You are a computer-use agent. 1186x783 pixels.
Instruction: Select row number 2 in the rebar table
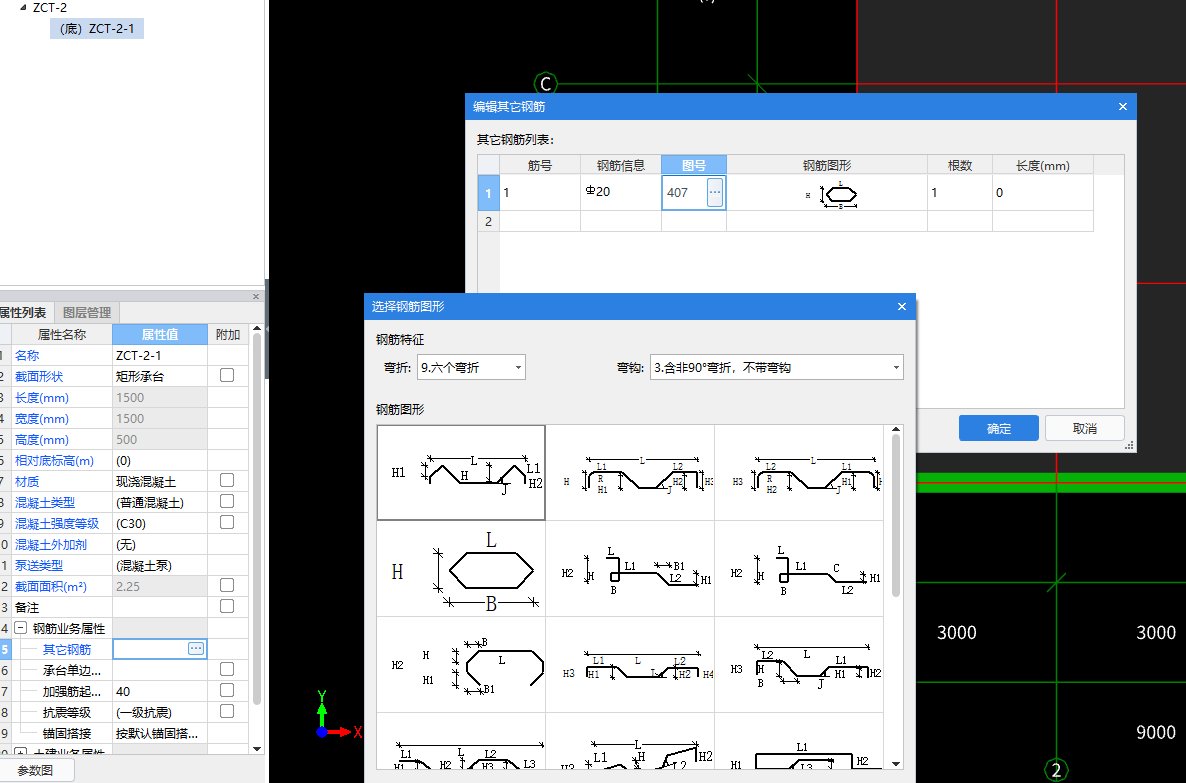pyautogui.click(x=488, y=221)
